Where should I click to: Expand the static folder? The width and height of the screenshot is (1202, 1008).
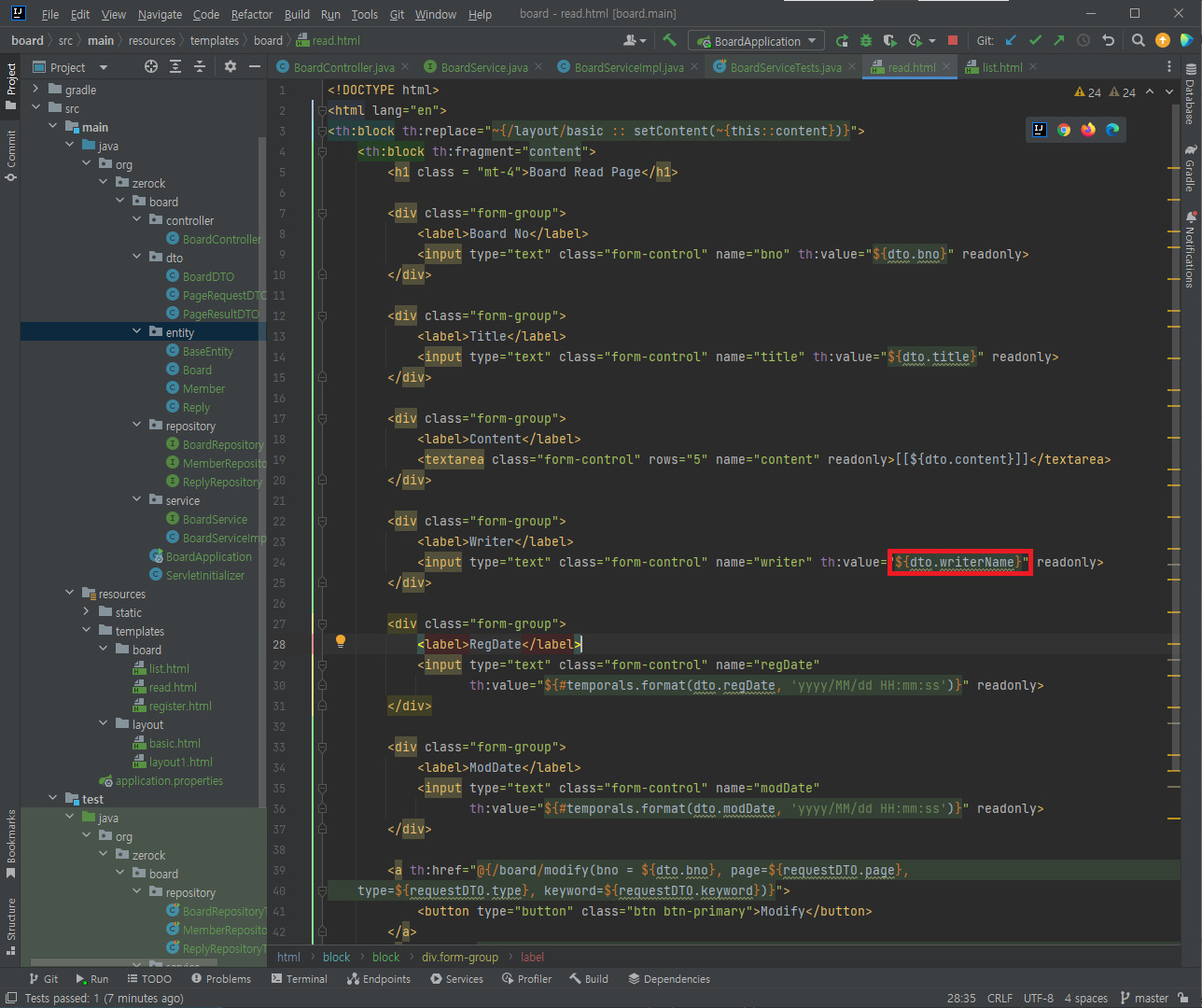[86, 611]
